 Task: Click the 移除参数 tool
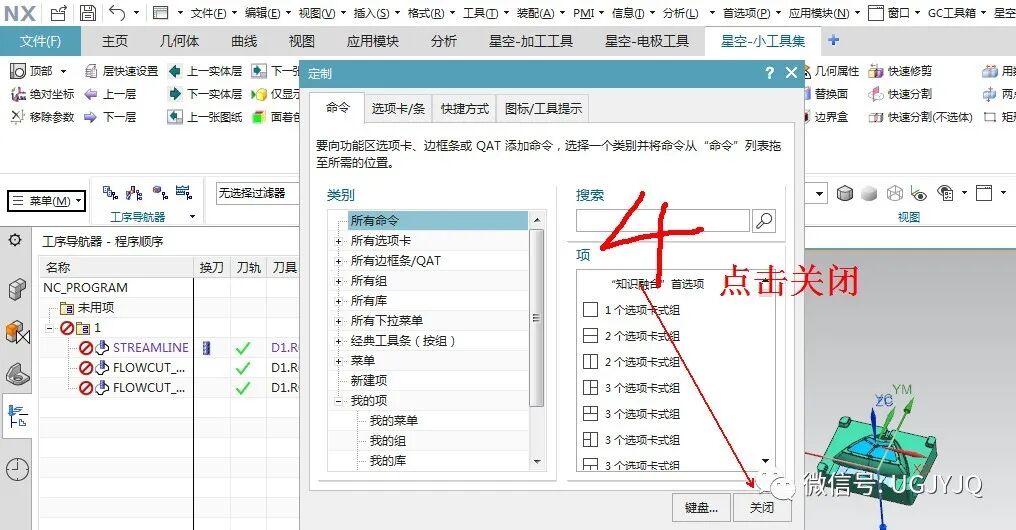pos(43,117)
